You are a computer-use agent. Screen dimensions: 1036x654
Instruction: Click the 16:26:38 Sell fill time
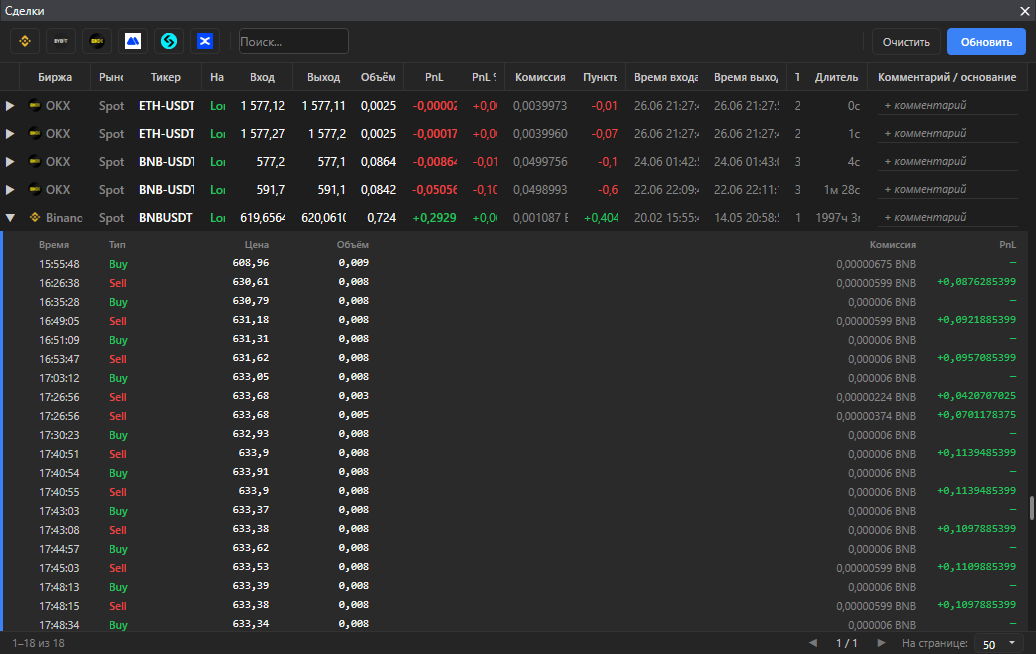point(59,283)
